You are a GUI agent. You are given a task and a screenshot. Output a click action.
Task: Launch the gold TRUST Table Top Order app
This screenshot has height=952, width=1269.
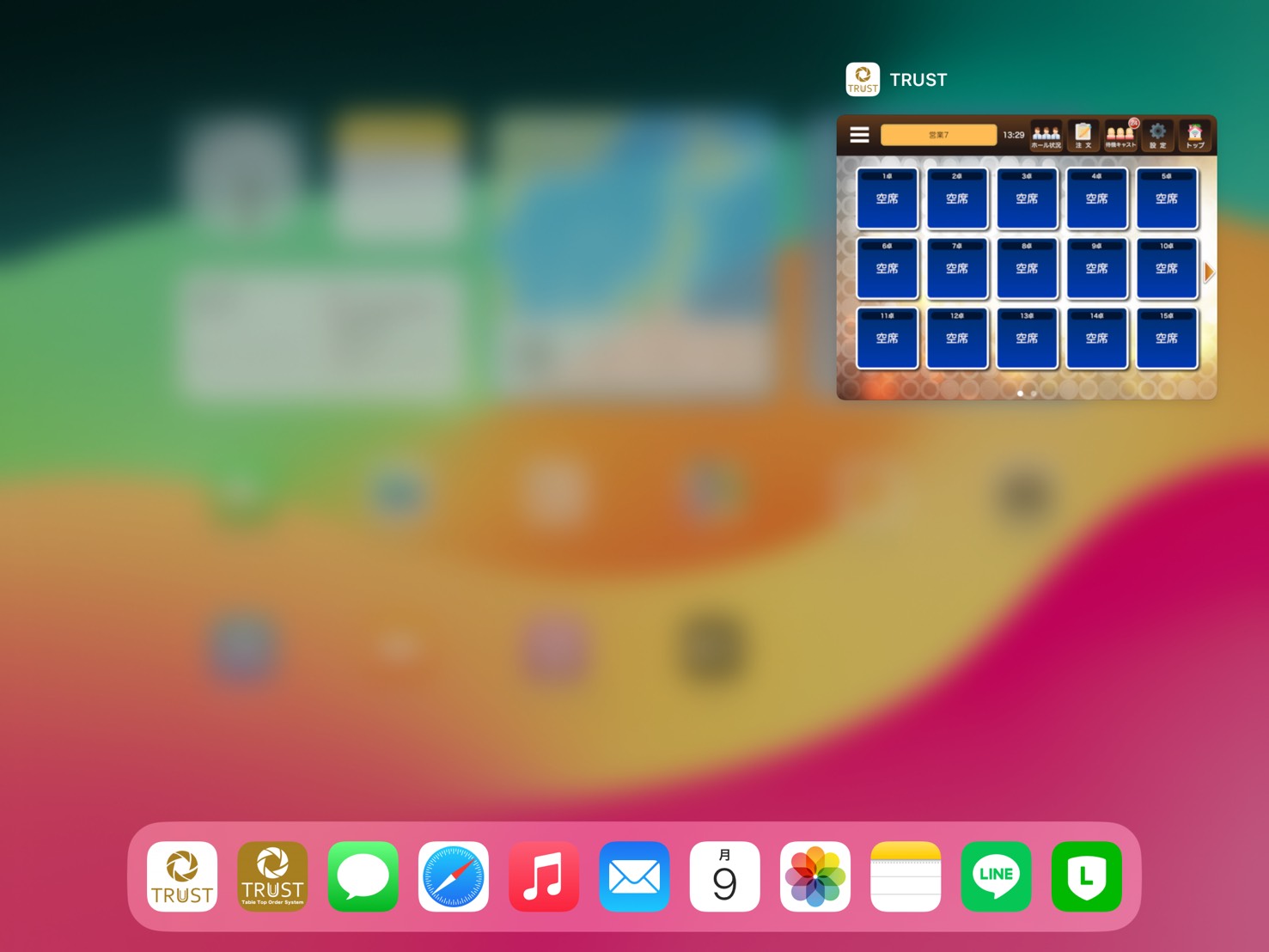tap(272, 876)
